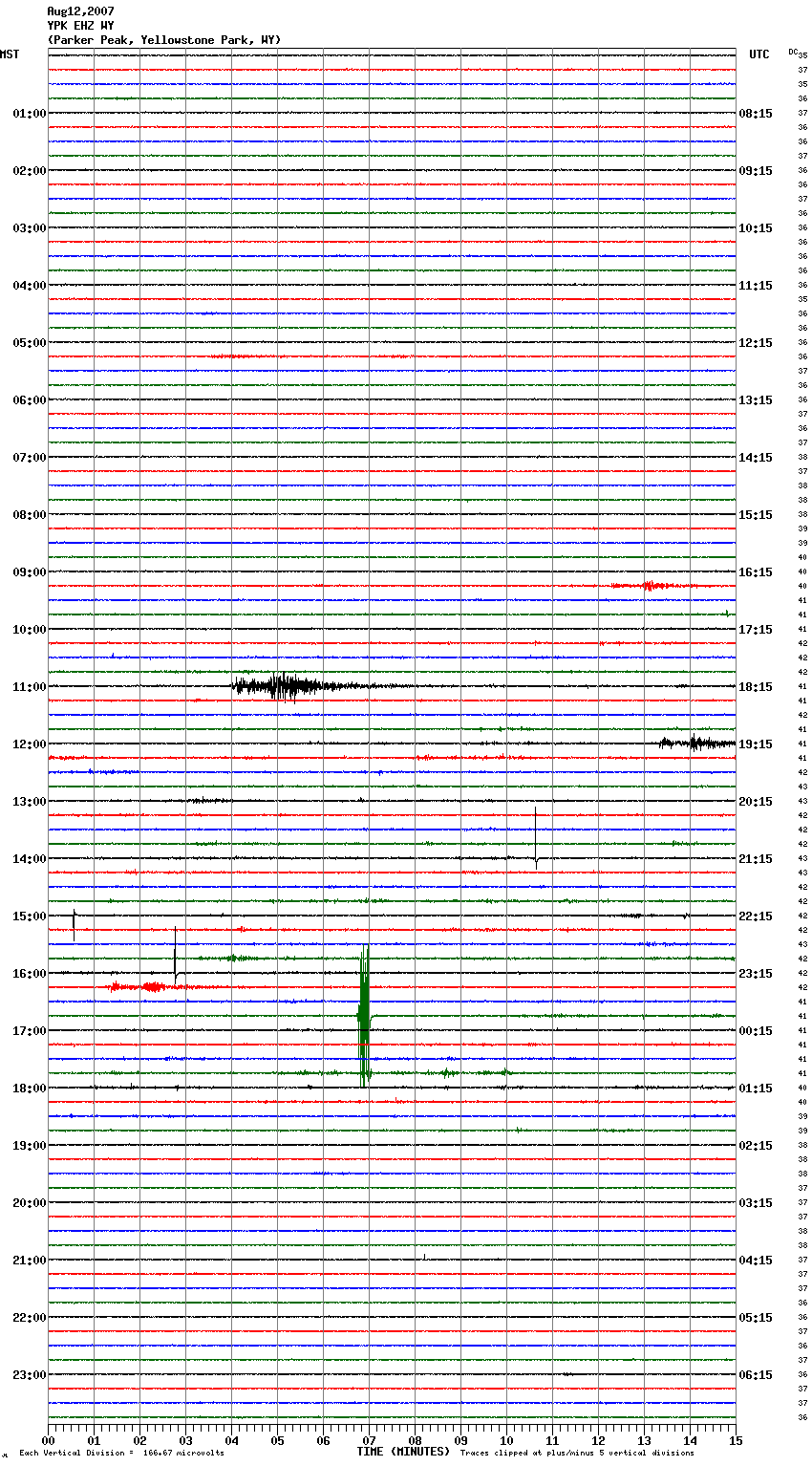Click minute 00 on the bottom axis
This screenshot has height=1466, width=812.
(x=48, y=1440)
